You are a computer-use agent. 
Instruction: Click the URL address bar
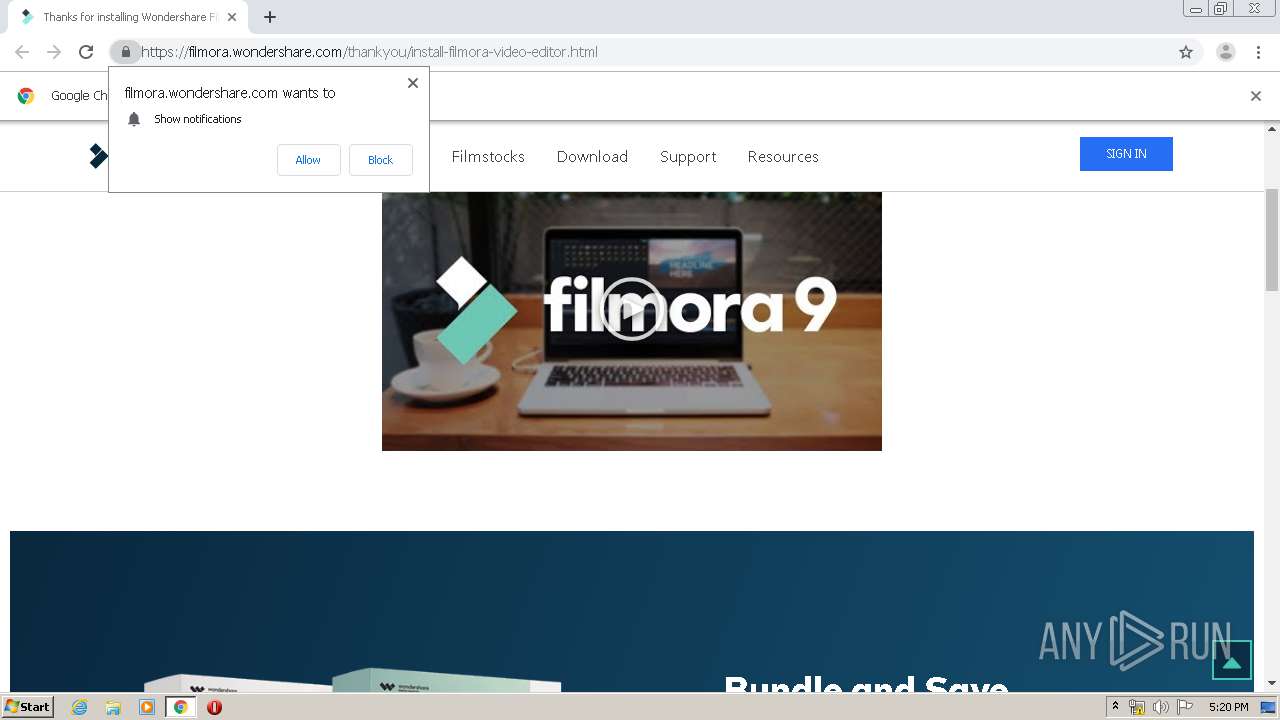(x=656, y=52)
